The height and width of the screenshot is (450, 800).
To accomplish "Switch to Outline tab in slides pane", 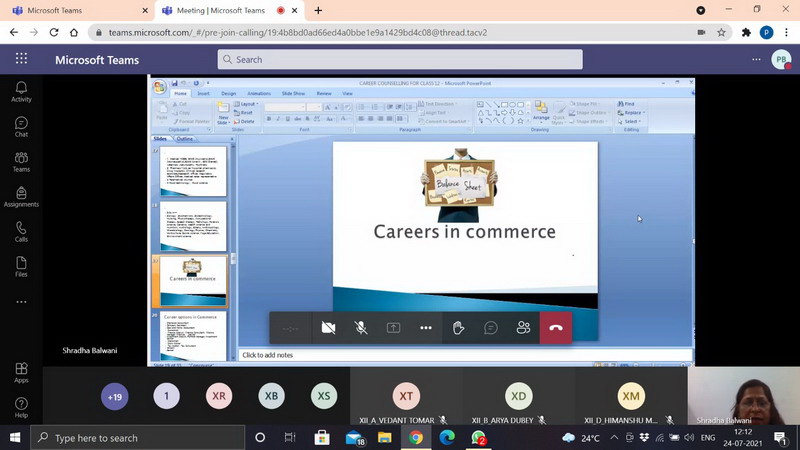I will tap(185, 139).
